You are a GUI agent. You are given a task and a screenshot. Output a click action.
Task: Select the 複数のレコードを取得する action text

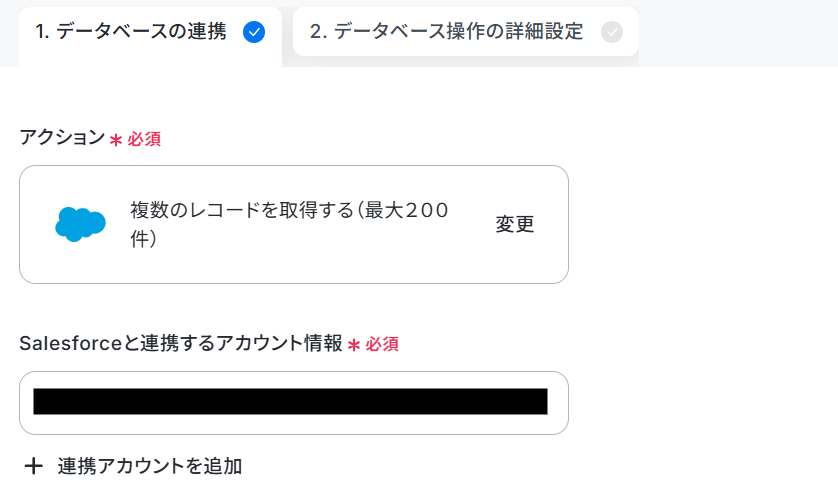(242, 210)
